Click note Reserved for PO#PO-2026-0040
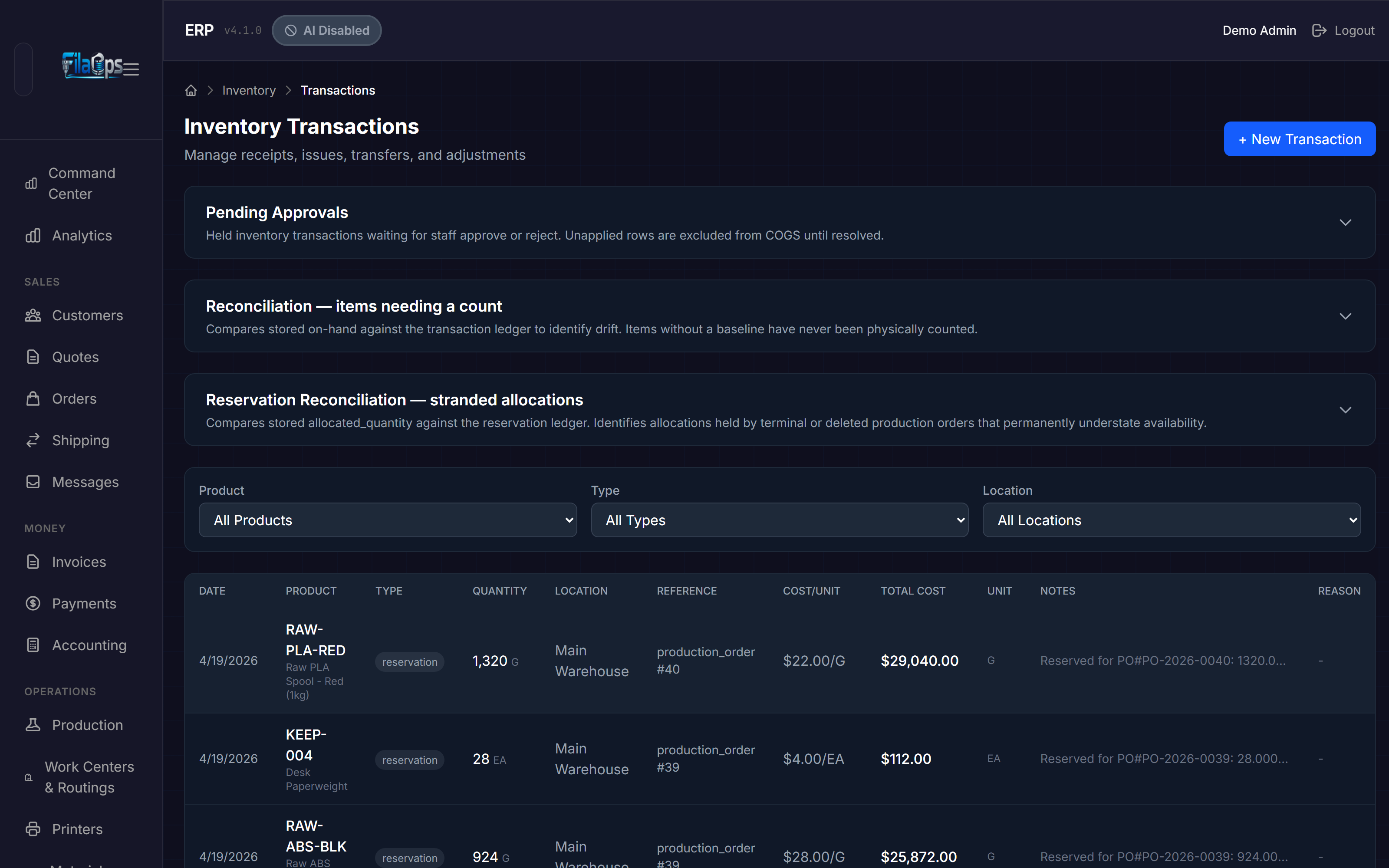This screenshot has width=1389, height=868. coord(1163,661)
